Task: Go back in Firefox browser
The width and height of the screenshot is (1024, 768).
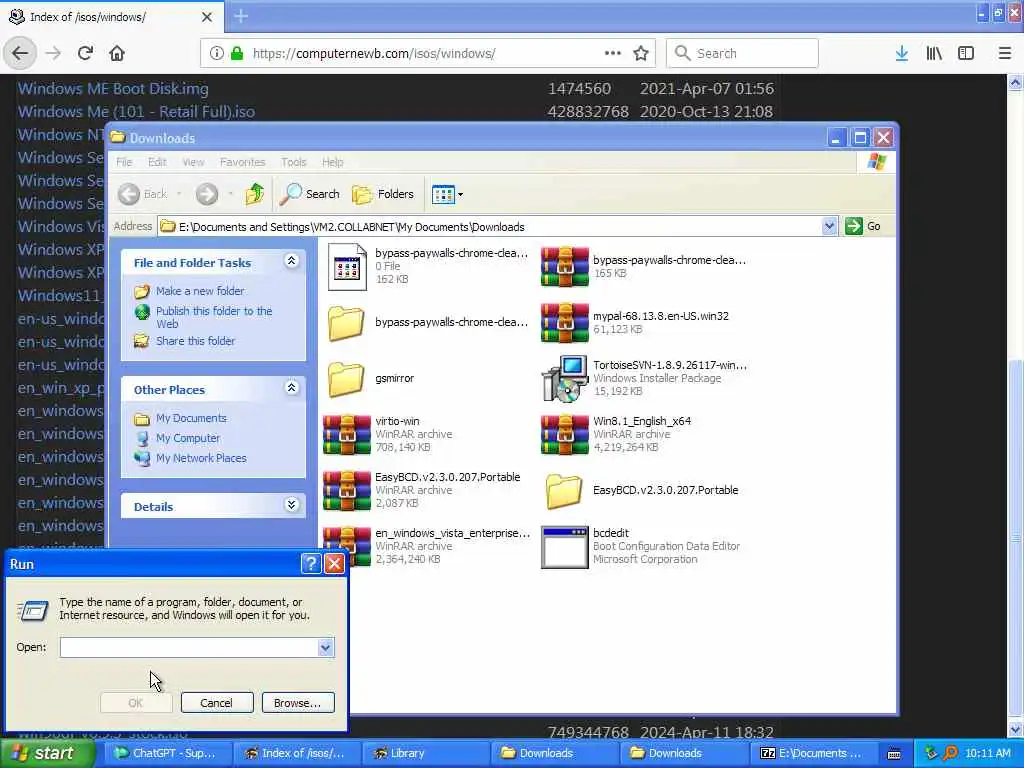Action: click(x=20, y=53)
